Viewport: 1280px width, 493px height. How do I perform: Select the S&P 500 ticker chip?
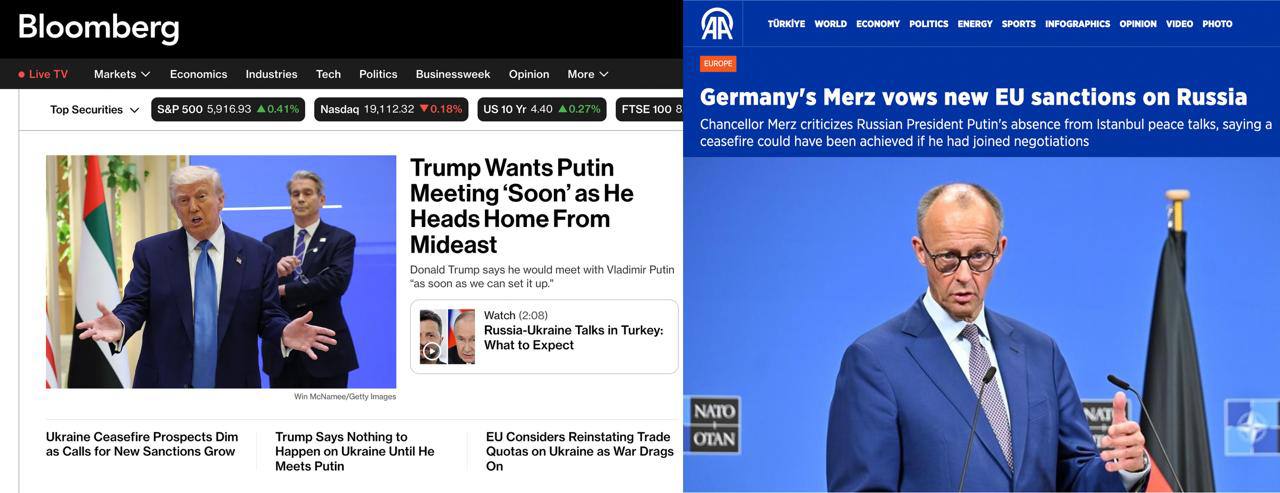pyautogui.click(x=228, y=109)
